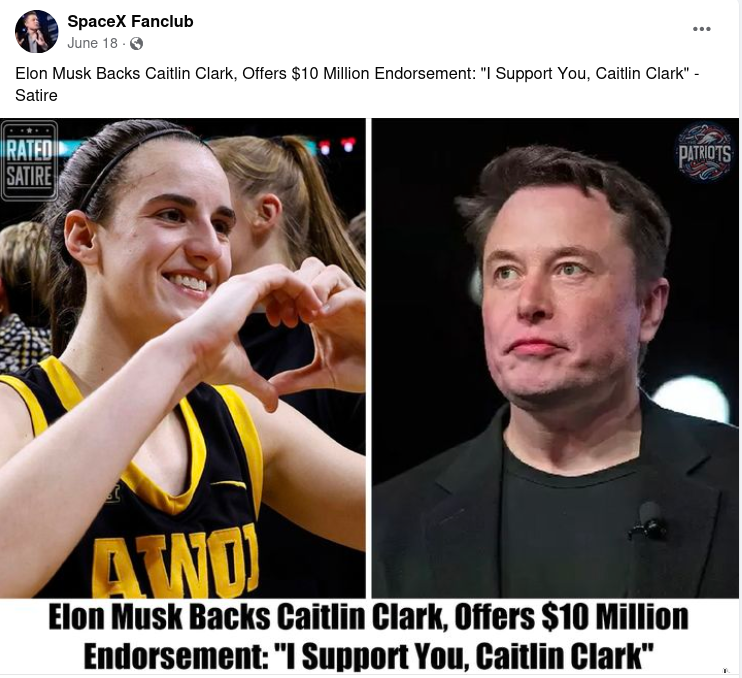Click the SpaceX Fanclub page name
Viewport: 742px width, 678px height.
(130, 21)
